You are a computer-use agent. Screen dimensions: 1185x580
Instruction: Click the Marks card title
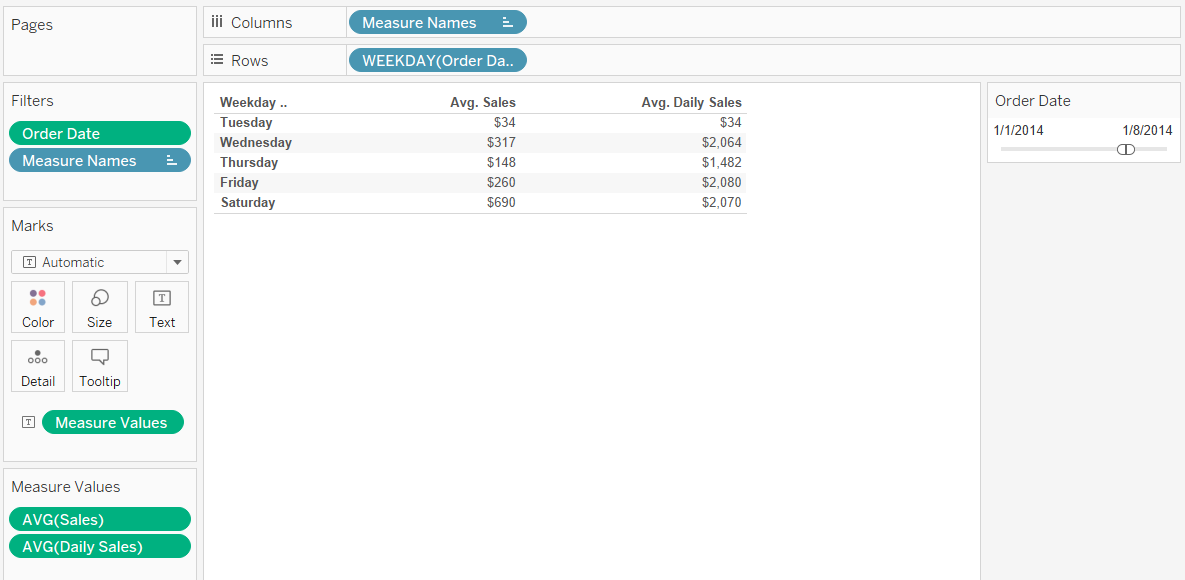(x=32, y=225)
